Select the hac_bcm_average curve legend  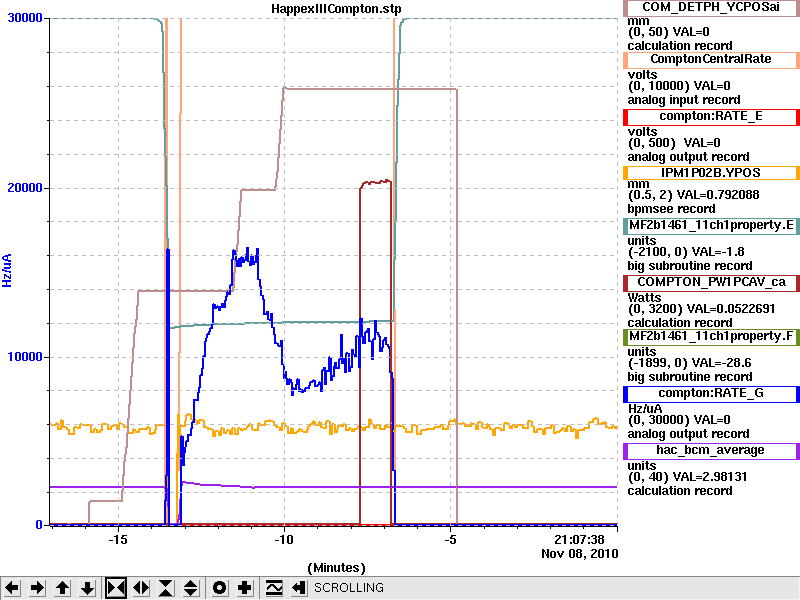coord(711,451)
